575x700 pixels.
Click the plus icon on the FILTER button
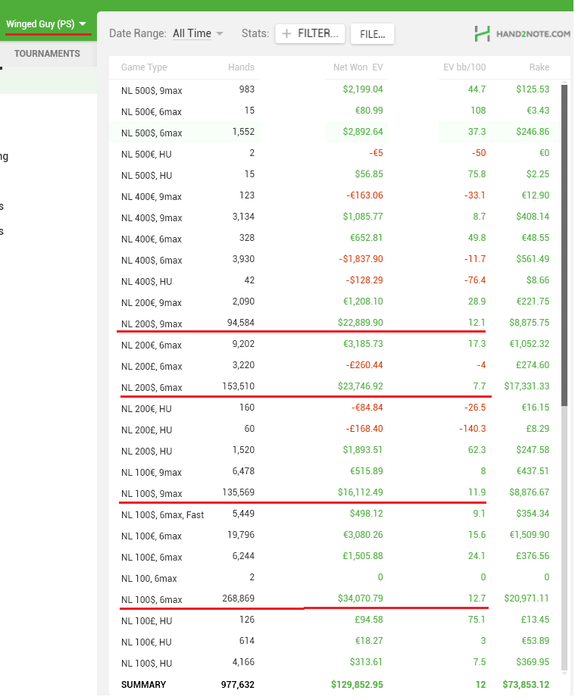287,34
